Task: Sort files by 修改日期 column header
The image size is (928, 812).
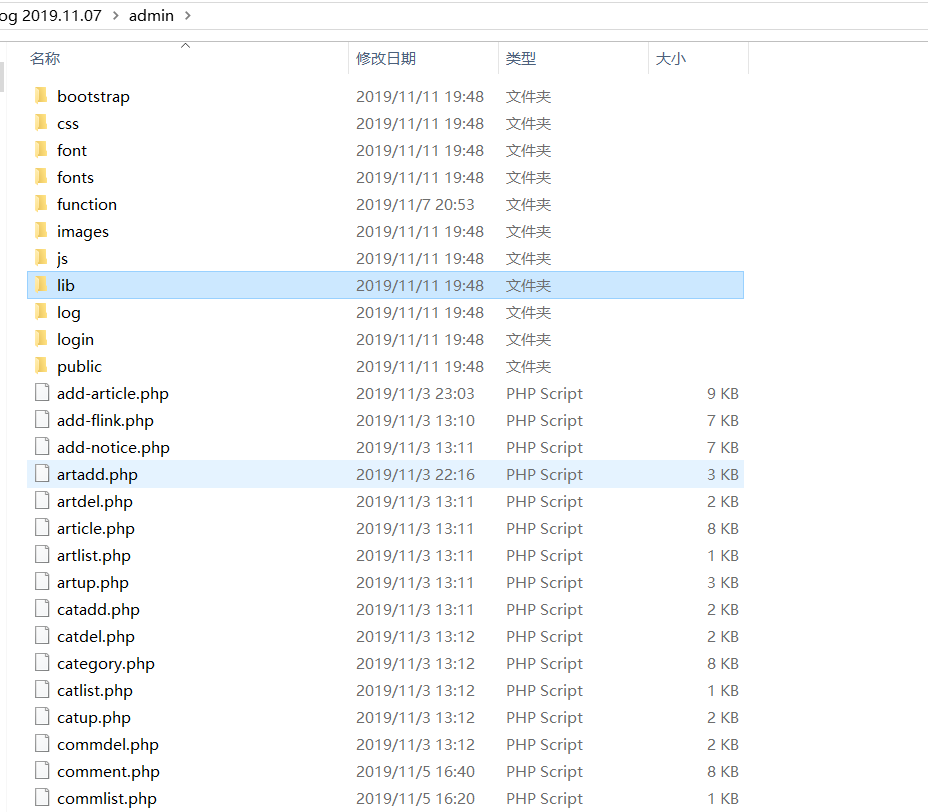Action: coord(386,59)
